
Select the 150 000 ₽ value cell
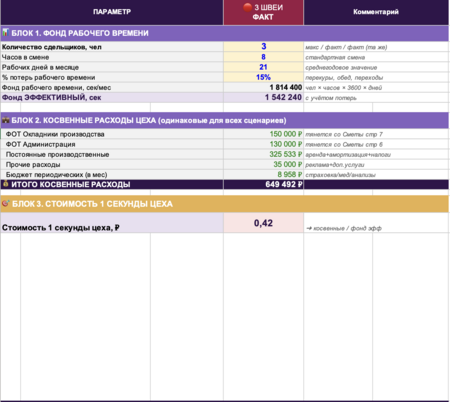(263, 134)
